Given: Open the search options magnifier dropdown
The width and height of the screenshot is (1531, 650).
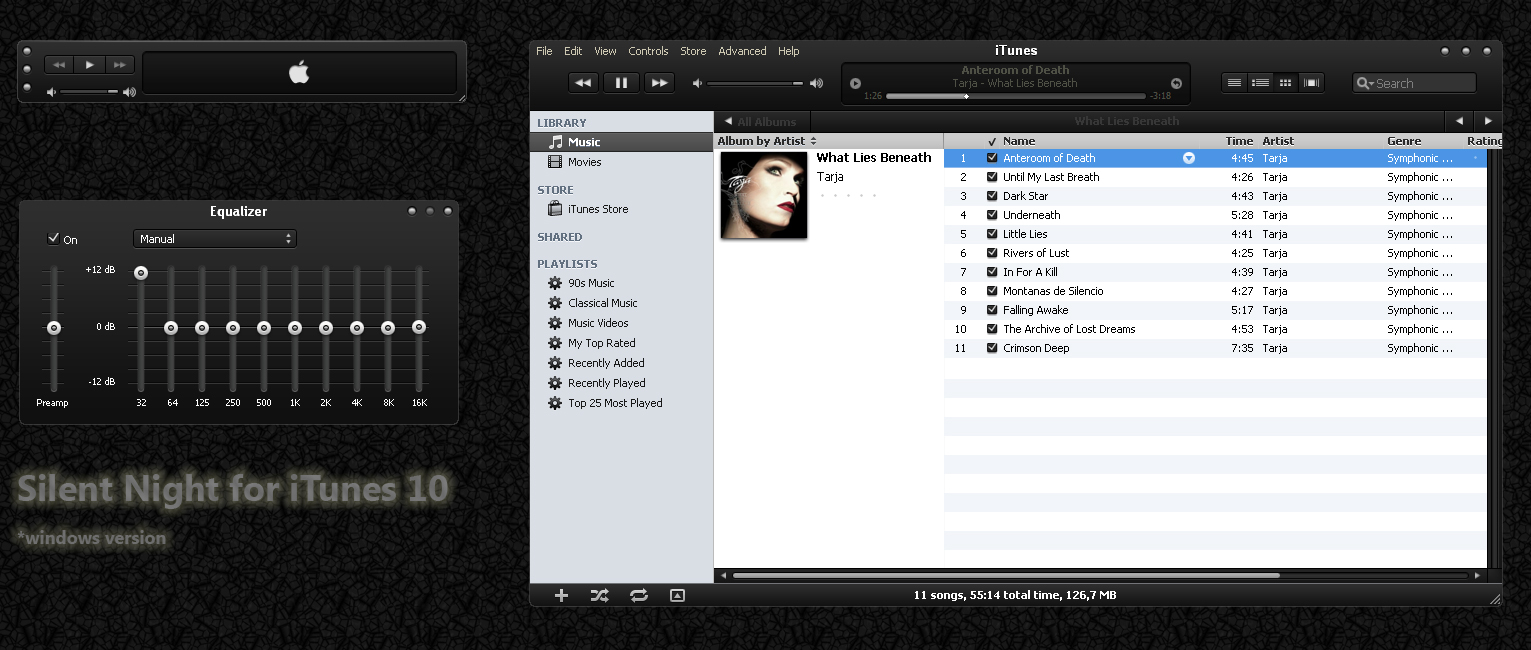Looking at the screenshot, I should [x=1365, y=84].
